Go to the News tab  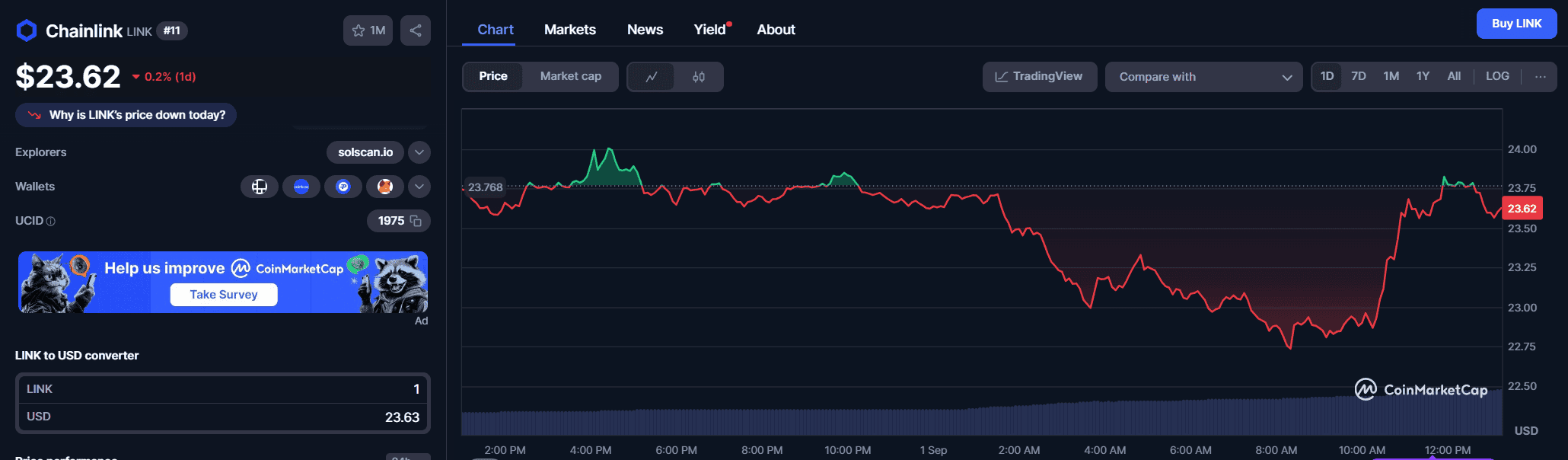click(x=645, y=30)
